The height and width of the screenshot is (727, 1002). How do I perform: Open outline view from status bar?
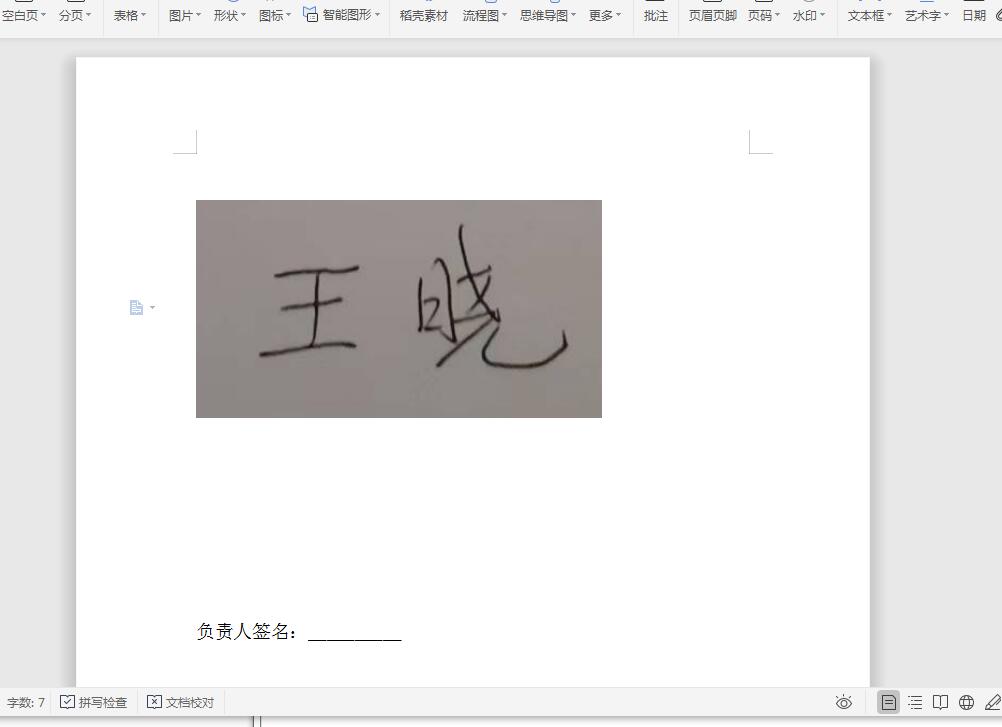pyautogui.click(x=914, y=702)
